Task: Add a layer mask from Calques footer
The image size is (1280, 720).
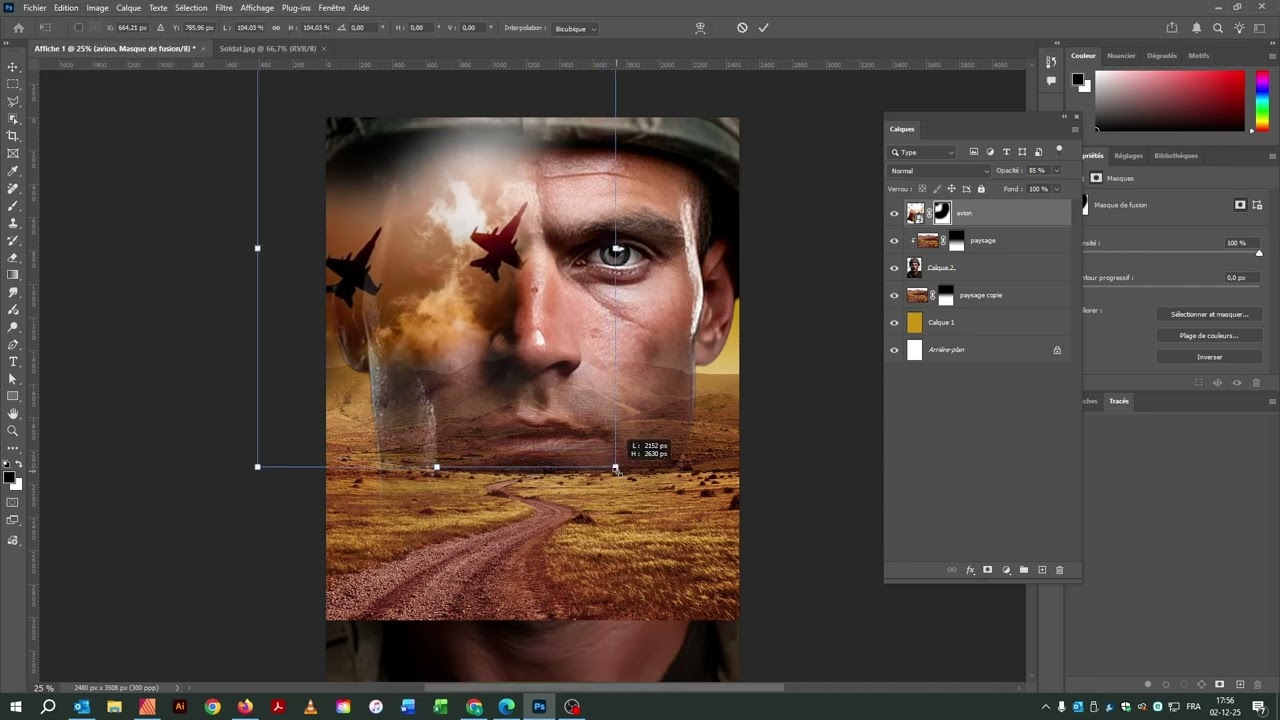Action: tap(987, 570)
